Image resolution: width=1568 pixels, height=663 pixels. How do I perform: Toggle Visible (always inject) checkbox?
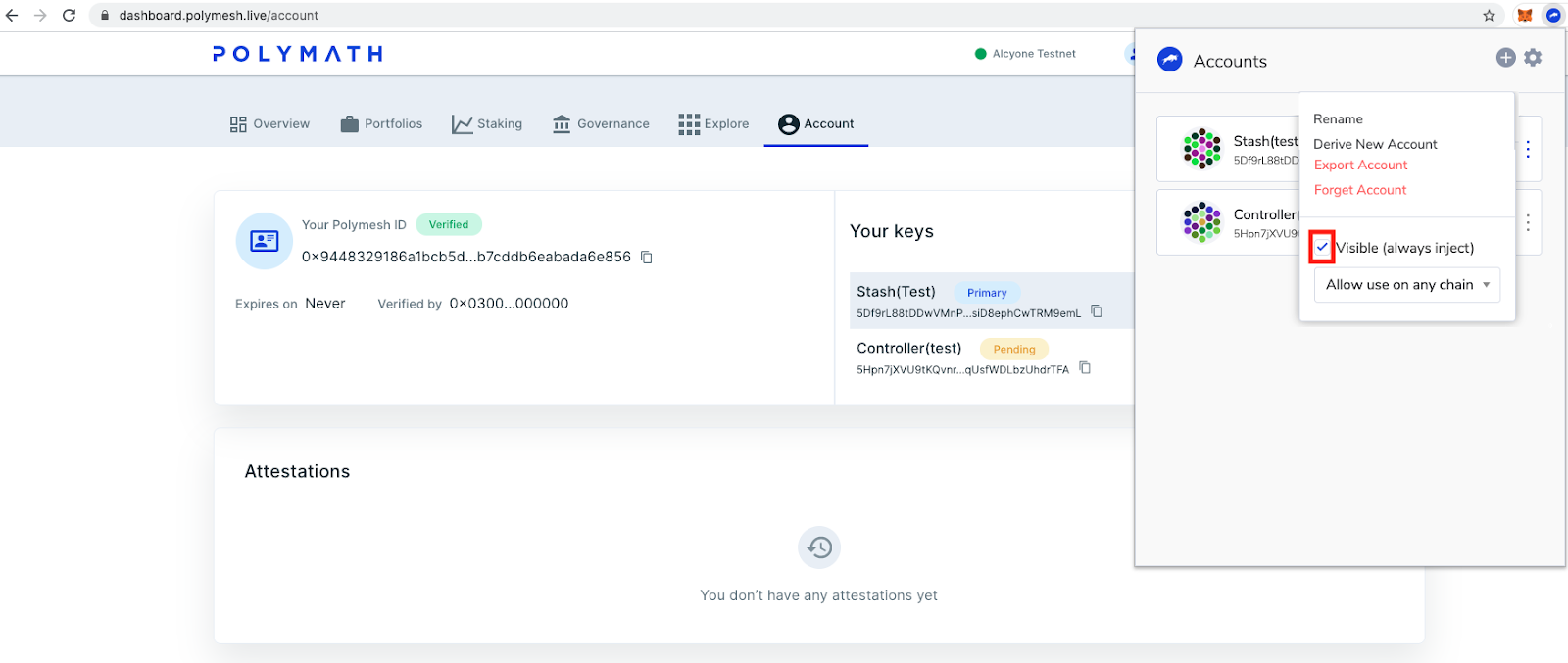pyautogui.click(x=1322, y=247)
